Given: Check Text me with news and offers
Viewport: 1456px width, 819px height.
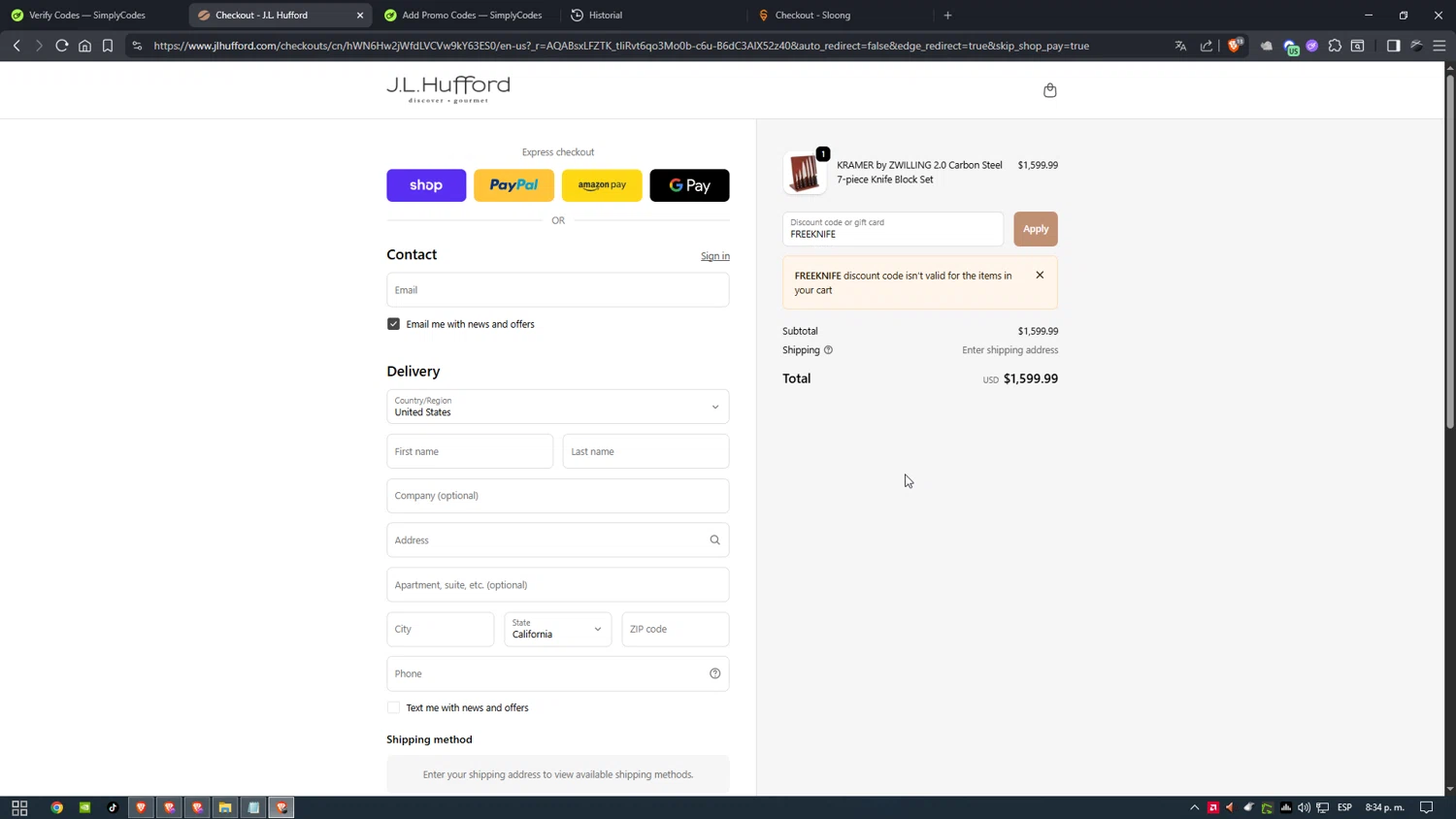Looking at the screenshot, I should pyautogui.click(x=393, y=707).
